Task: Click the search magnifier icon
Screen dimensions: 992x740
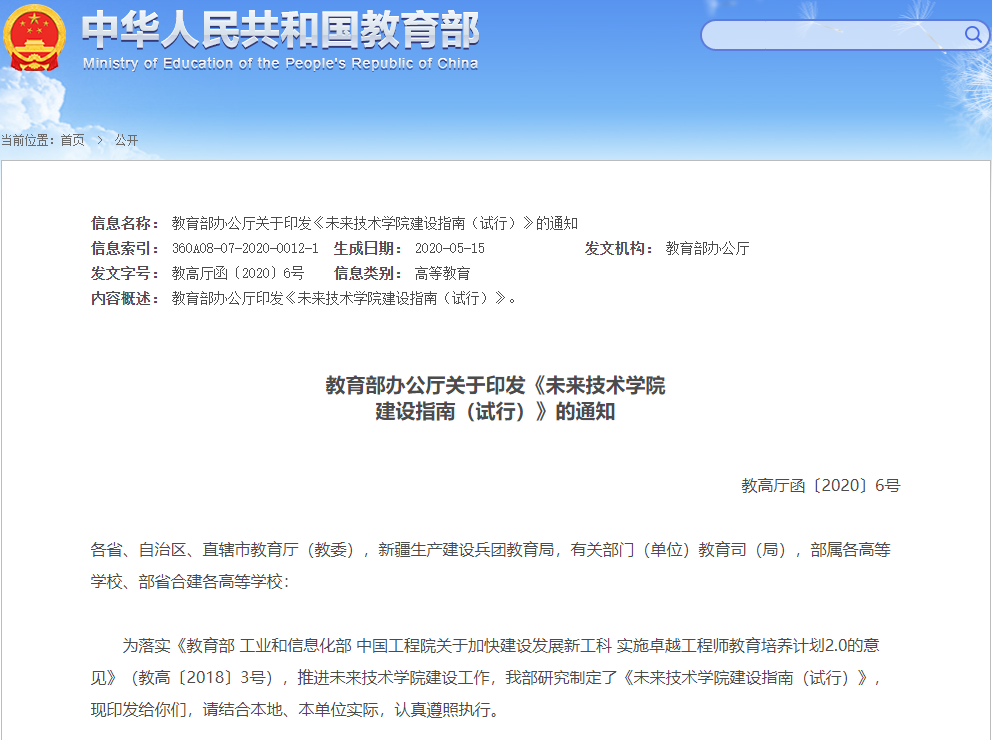Action: (x=972, y=35)
